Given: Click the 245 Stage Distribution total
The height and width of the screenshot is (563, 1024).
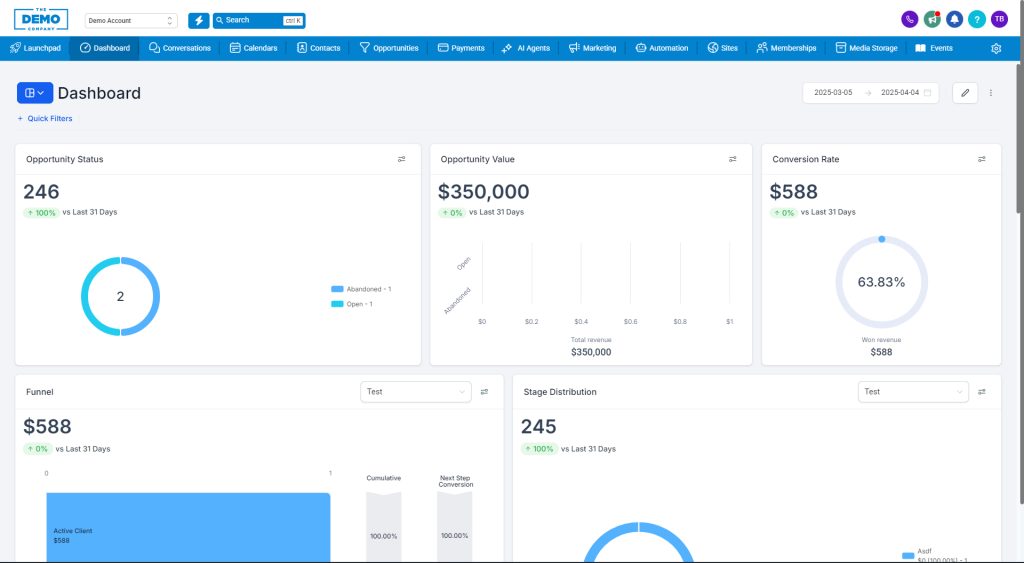Looking at the screenshot, I should 538,426.
